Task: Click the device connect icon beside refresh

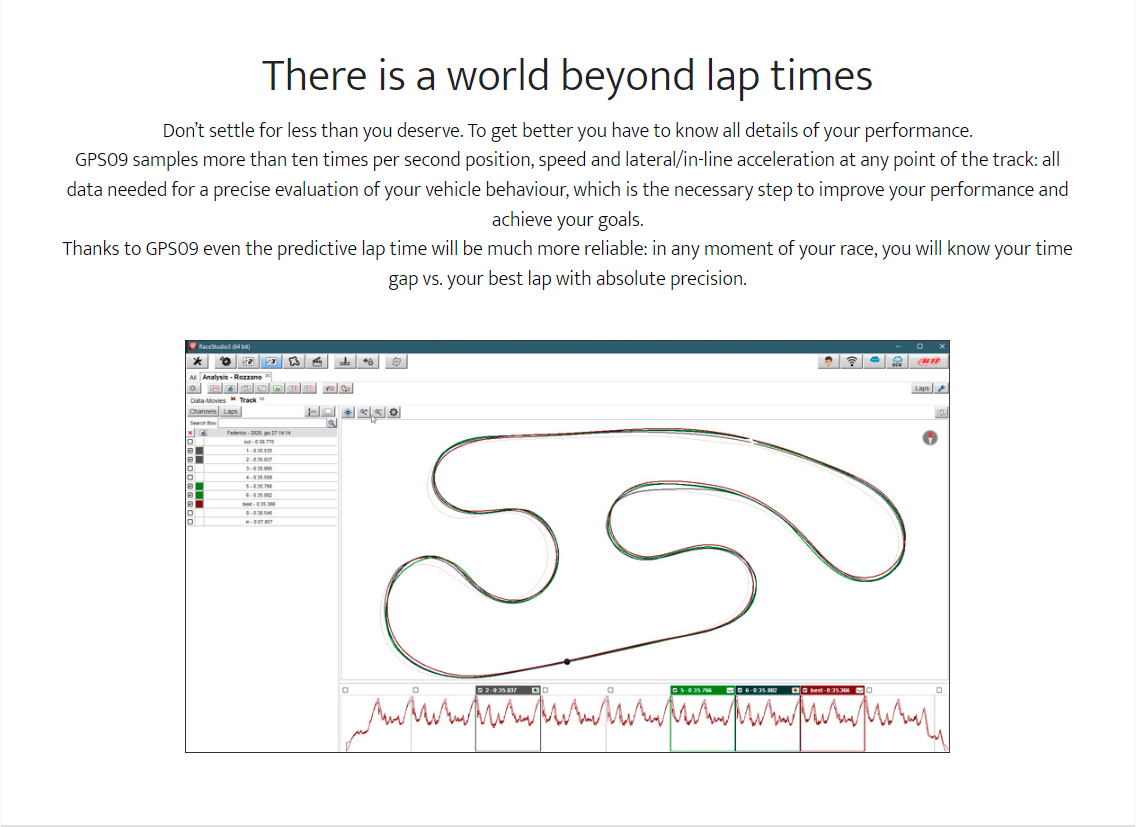Action: [x=368, y=361]
